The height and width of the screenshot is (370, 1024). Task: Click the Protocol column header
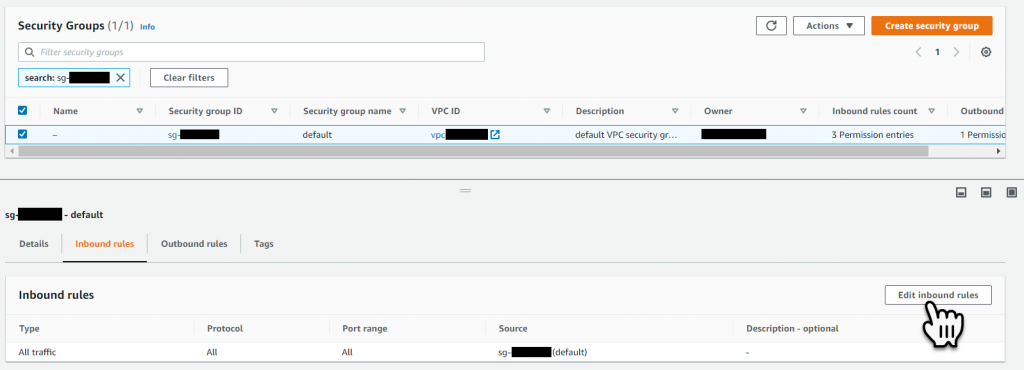coord(225,328)
